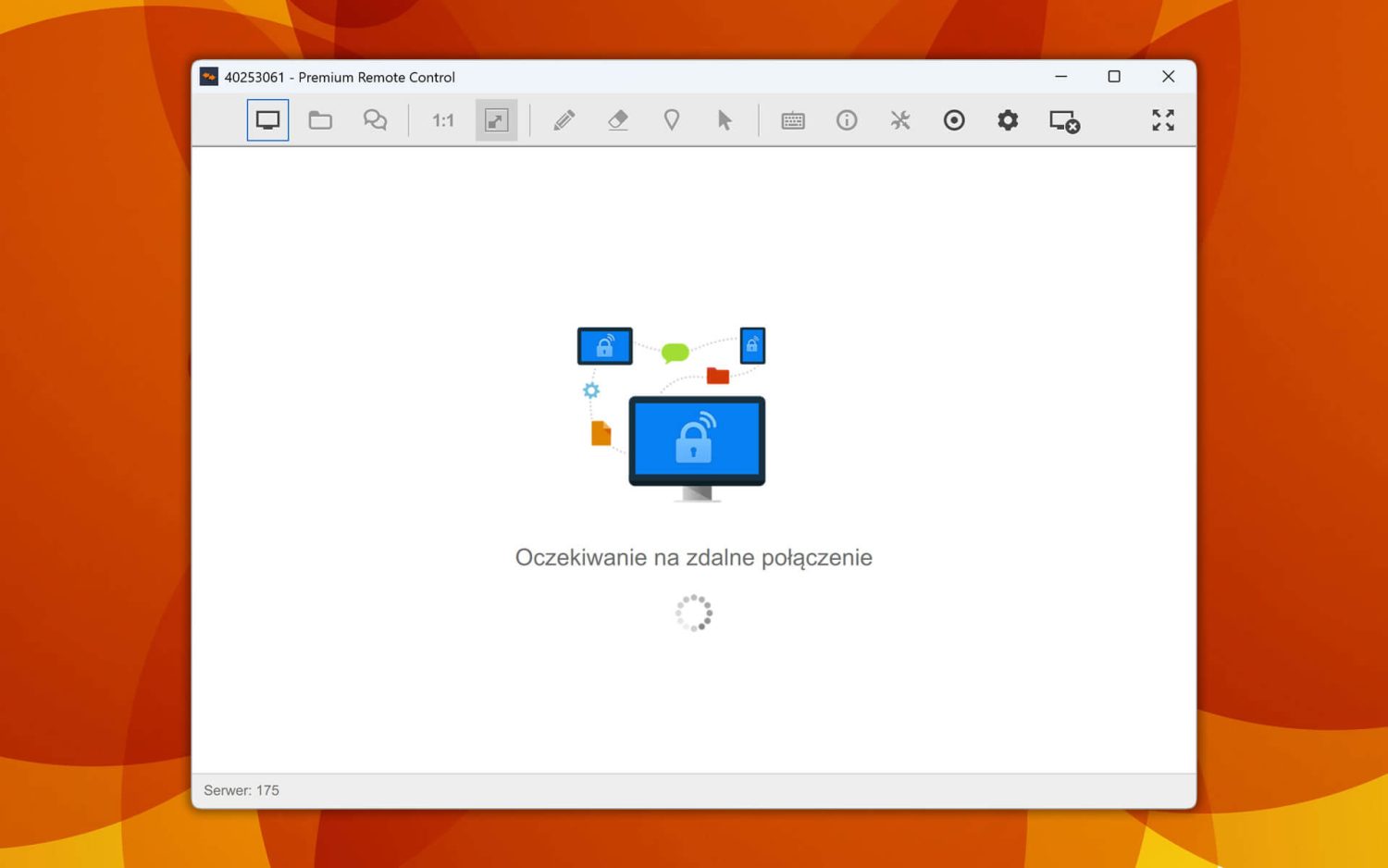The height and width of the screenshot is (868, 1388).
Task: Open the connection settings gear
Action: pyautogui.click(x=1008, y=119)
